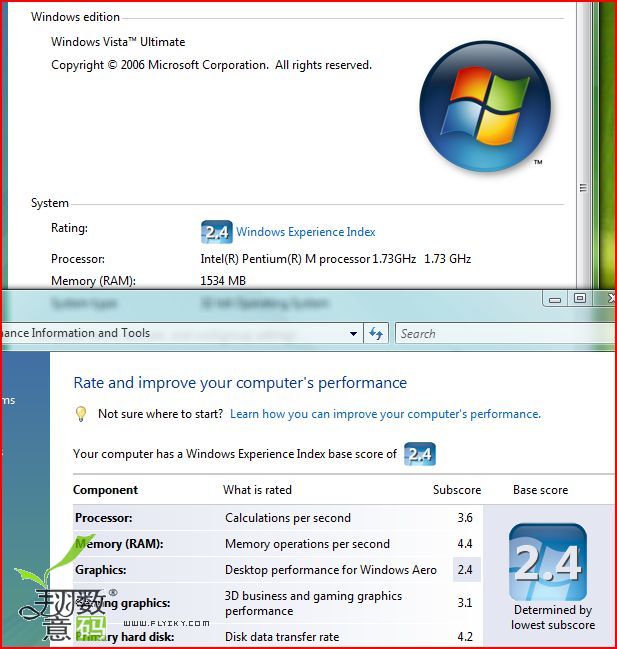Viewport: 617px width, 649px height.
Task: Click the Gaming graphics row label
Action: point(122,603)
